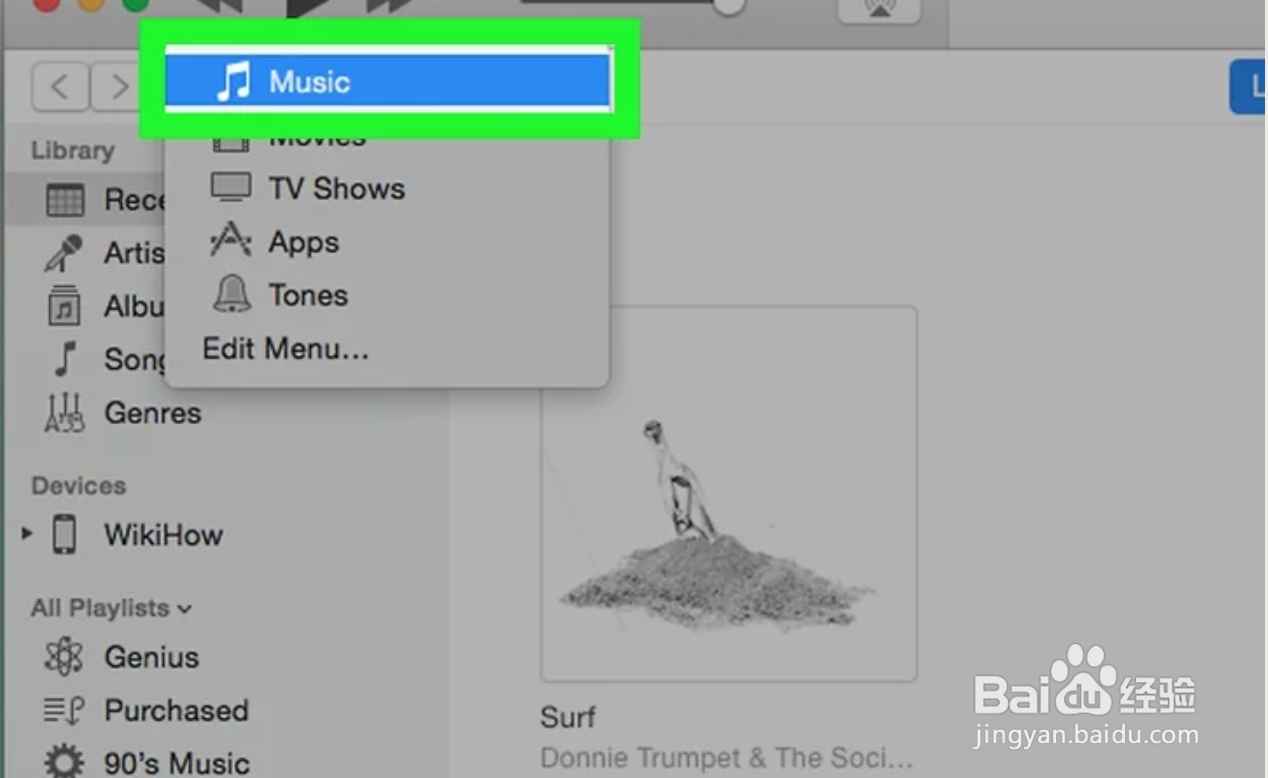Click the WikiHow iPhone device icon
This screenshot has width=1268, height=778.
[64, 534]
